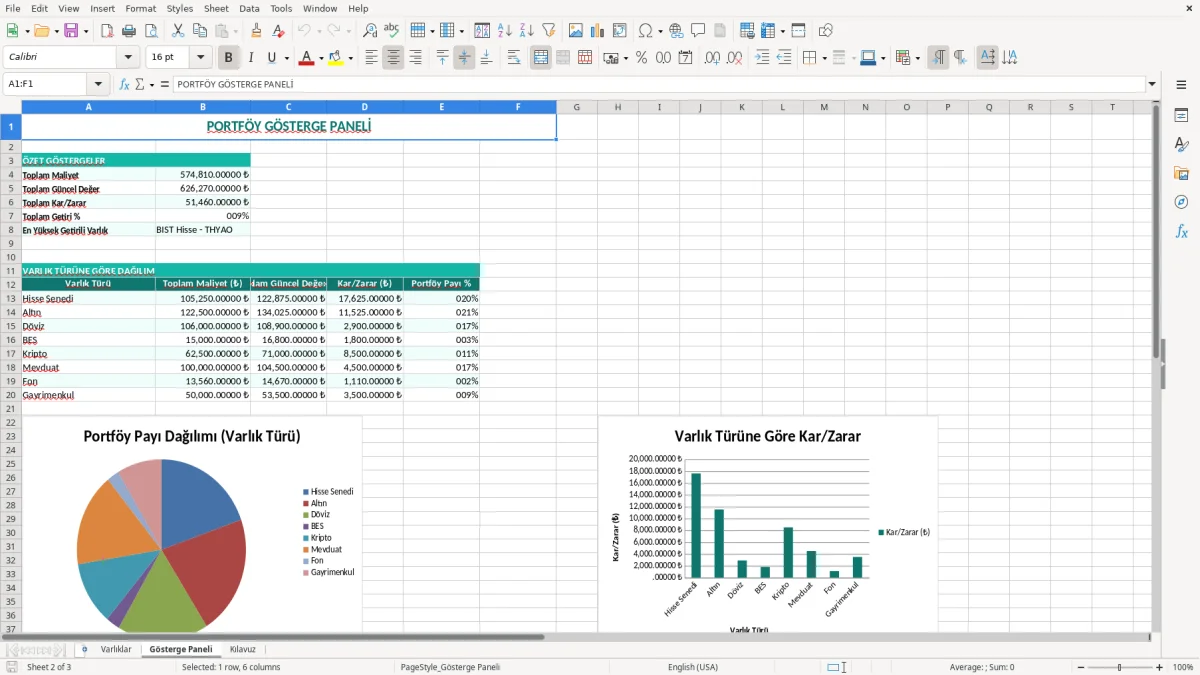
Task: Expand the 16 pt font size dropdown
Action: (201, 58)
